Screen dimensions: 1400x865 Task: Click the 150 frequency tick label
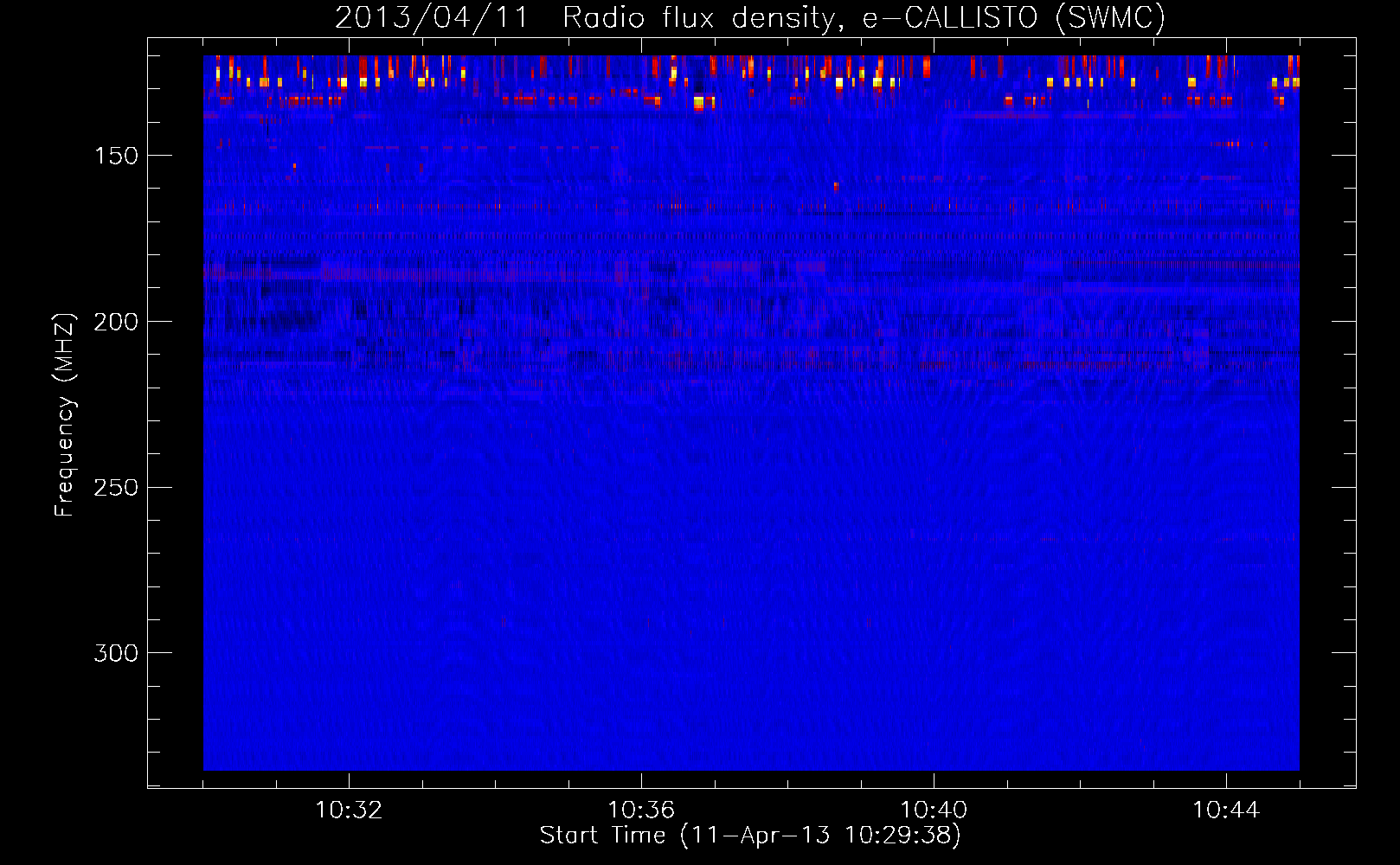116,156
